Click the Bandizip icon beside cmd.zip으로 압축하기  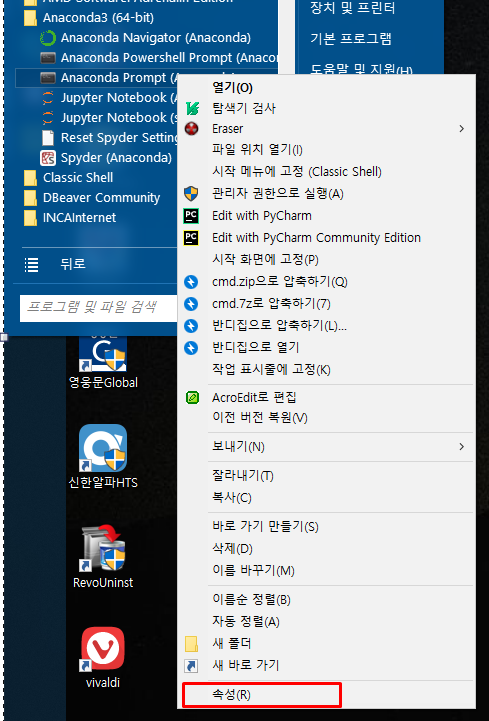(191, 282)
